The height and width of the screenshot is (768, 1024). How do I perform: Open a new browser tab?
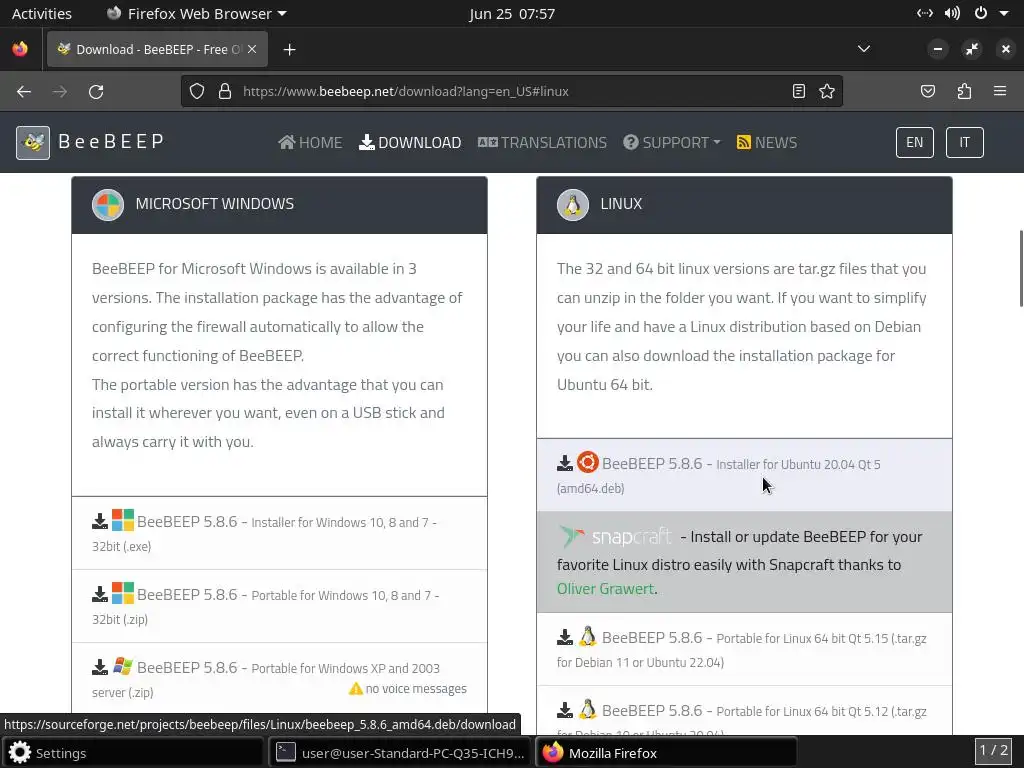(289, 50)
